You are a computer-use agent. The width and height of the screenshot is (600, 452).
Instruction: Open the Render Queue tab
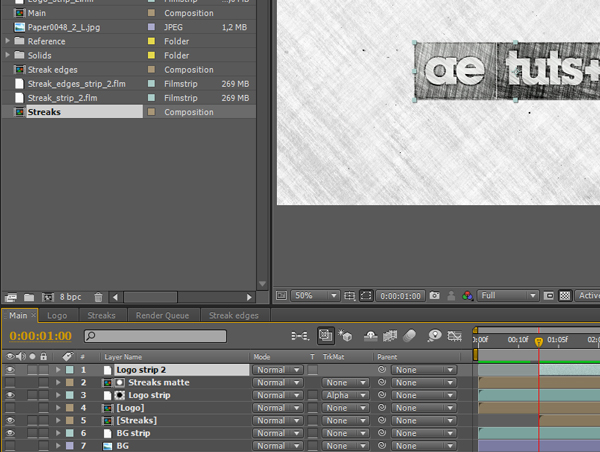tap(163, 316)
